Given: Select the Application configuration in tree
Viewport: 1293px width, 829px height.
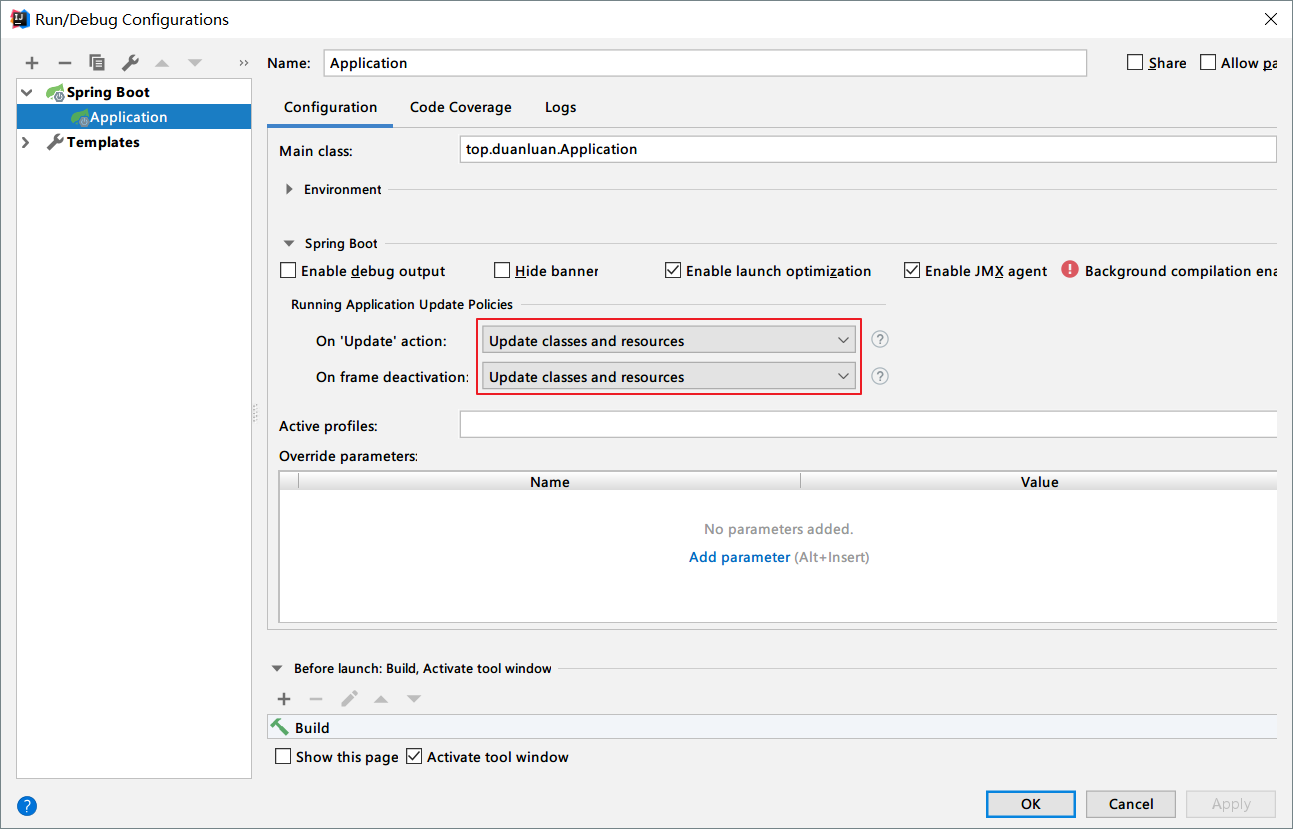Looking at the screenshot, I should (x=134, y=117).
